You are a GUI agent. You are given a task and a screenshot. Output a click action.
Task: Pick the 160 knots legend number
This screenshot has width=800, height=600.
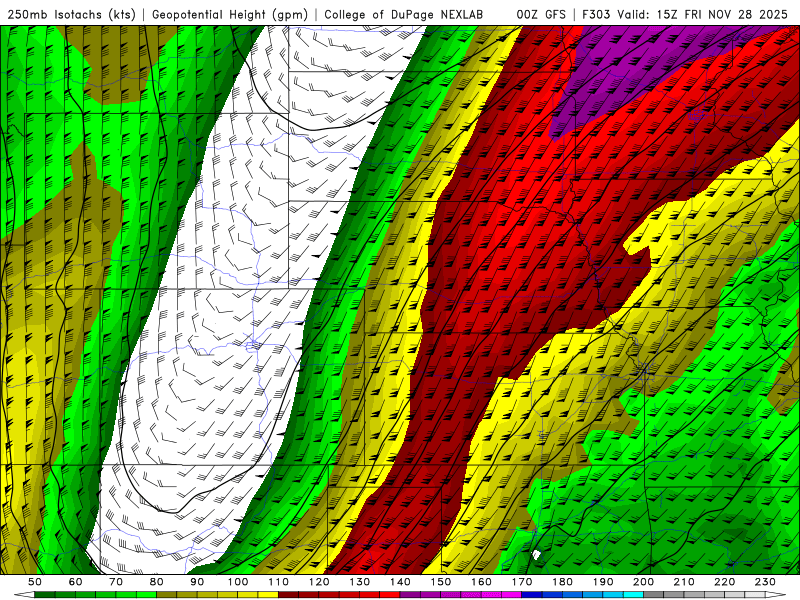point(481,582)
